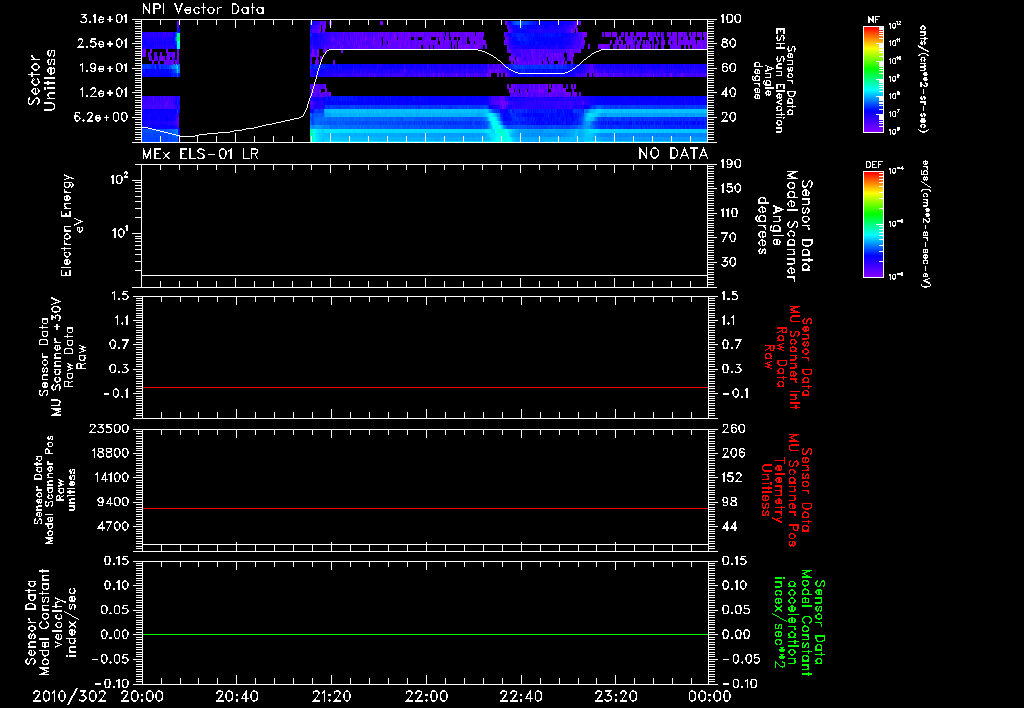Click the green 'Model Constant acceleration' label
Viewport: 1024px width, 708px height.
[799, 623]
